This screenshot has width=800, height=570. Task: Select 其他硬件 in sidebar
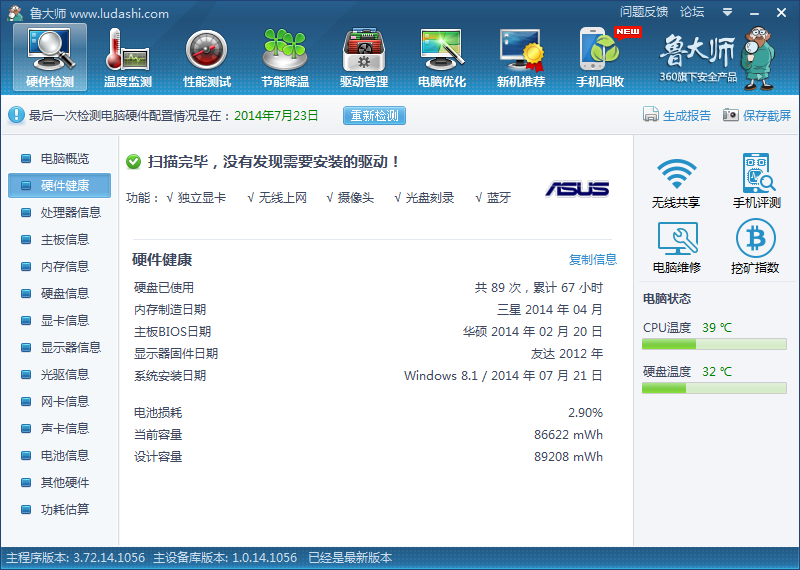click(x=59, y=483)
